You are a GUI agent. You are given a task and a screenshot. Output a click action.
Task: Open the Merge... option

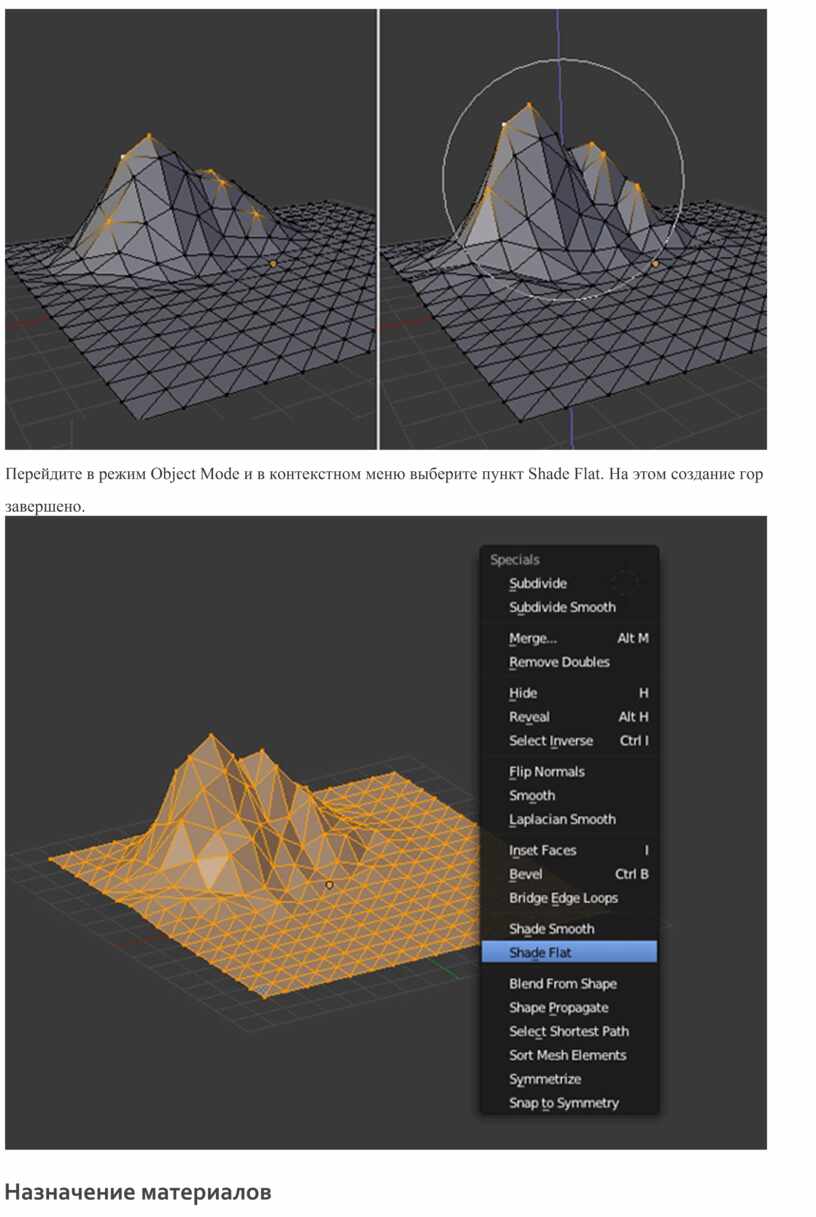pos(569,639)
